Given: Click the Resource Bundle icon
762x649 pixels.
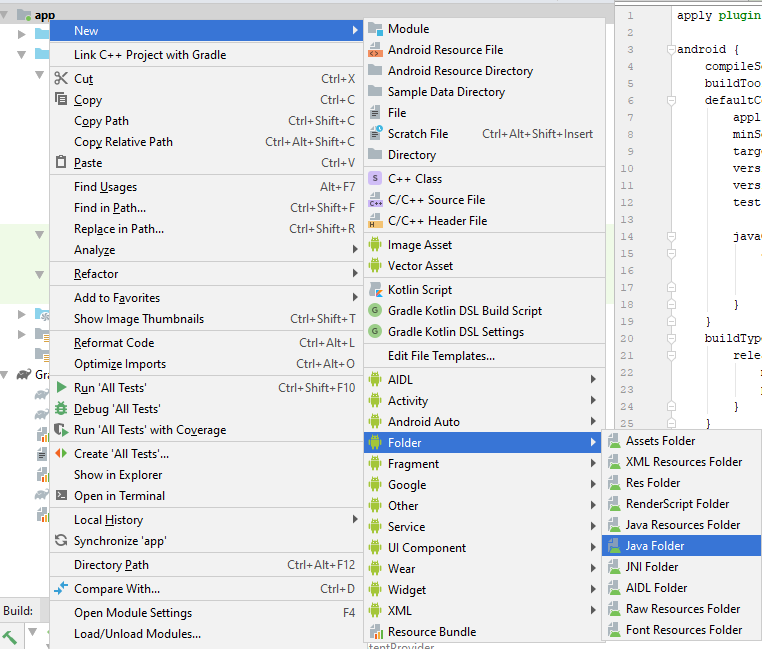Looking at the screenshot, I should [376, 632].
